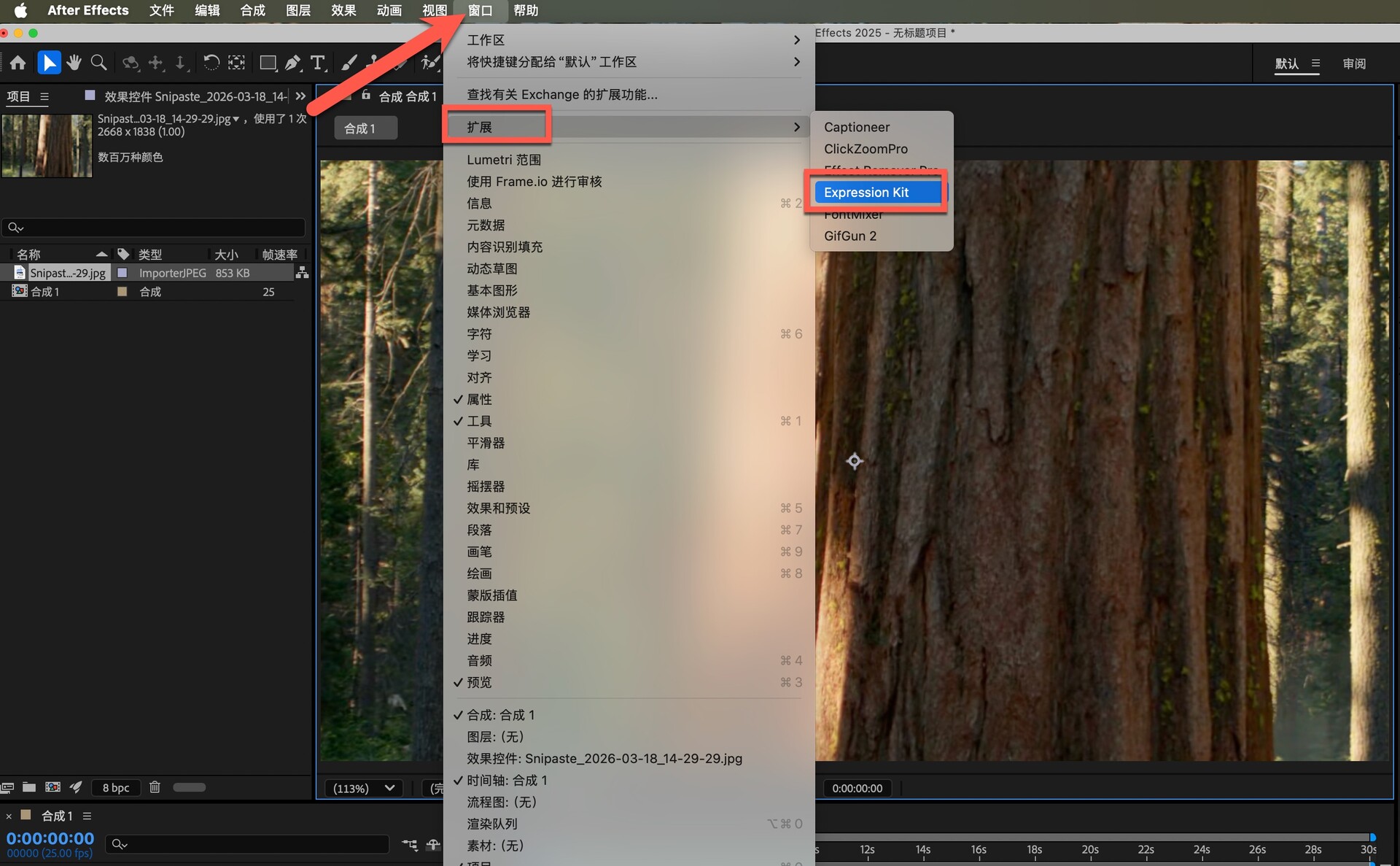Screen dimensions: 1400x866
Task: Uncheck the 工具 panel menu item
Action: coord(480,421)
